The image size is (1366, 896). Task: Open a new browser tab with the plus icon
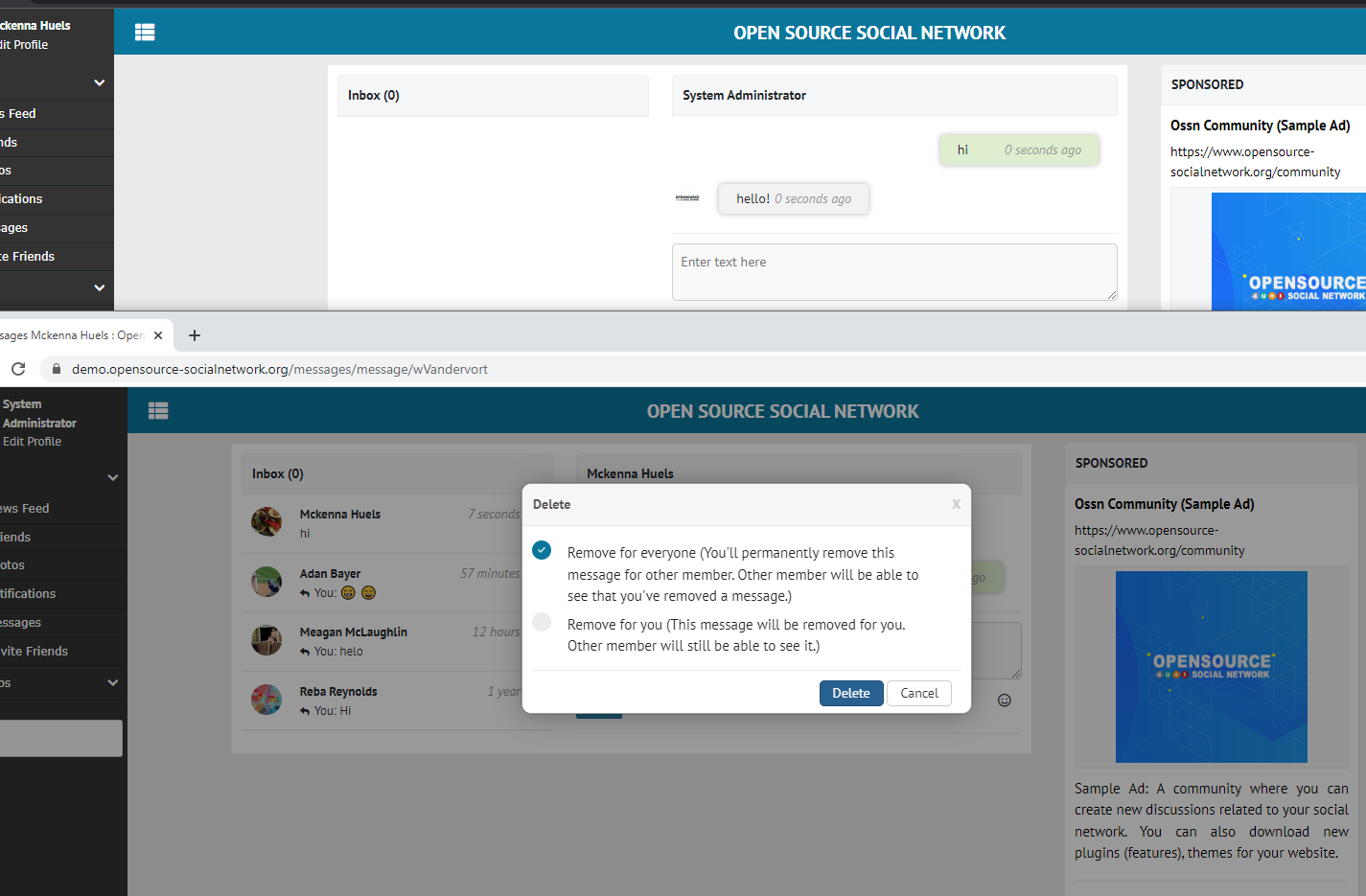pyautogui.click(x=194, y=334)
